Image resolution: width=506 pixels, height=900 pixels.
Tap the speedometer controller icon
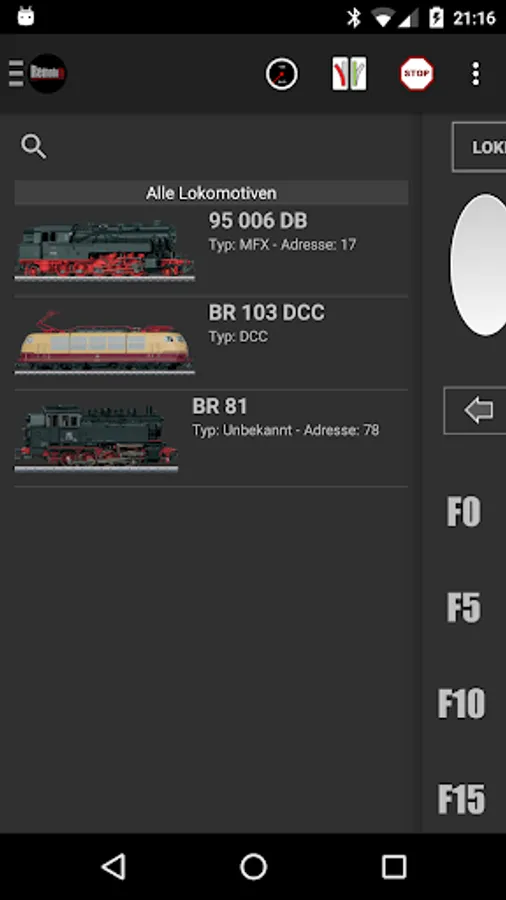pyautogui.click(x=281, y=74)
